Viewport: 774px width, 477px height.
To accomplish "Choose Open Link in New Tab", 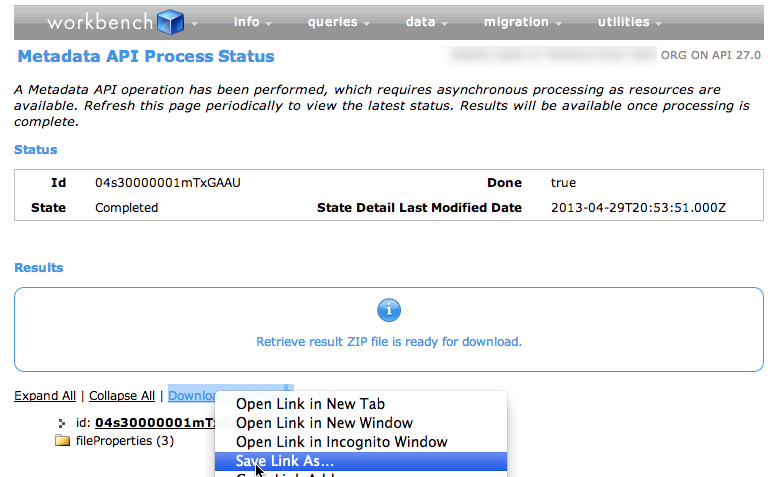I will pos(310,404).
